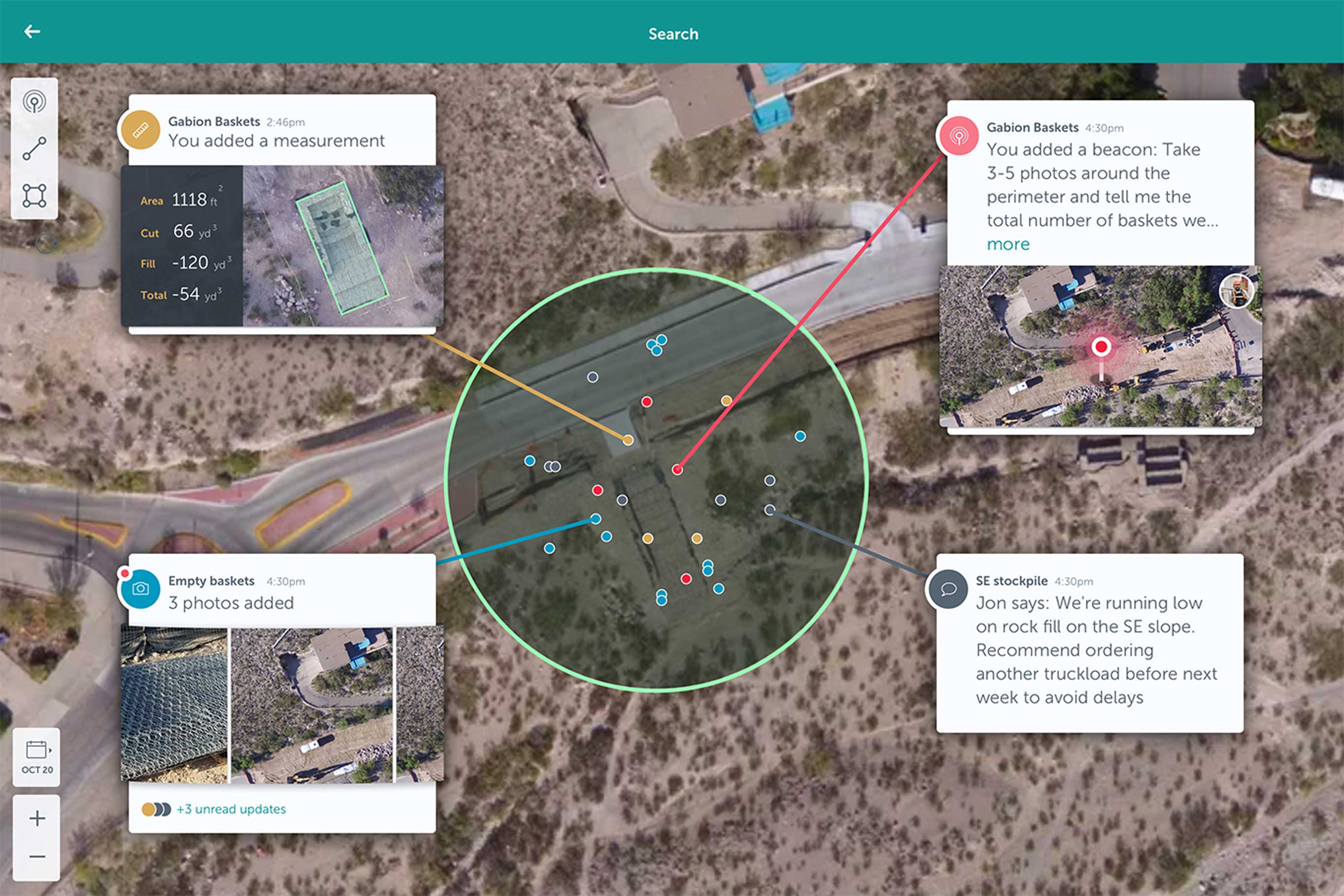The image size is (1344, 896).
Task: Open the aerial house photo thumbnail
Action: tap(311, 704)
